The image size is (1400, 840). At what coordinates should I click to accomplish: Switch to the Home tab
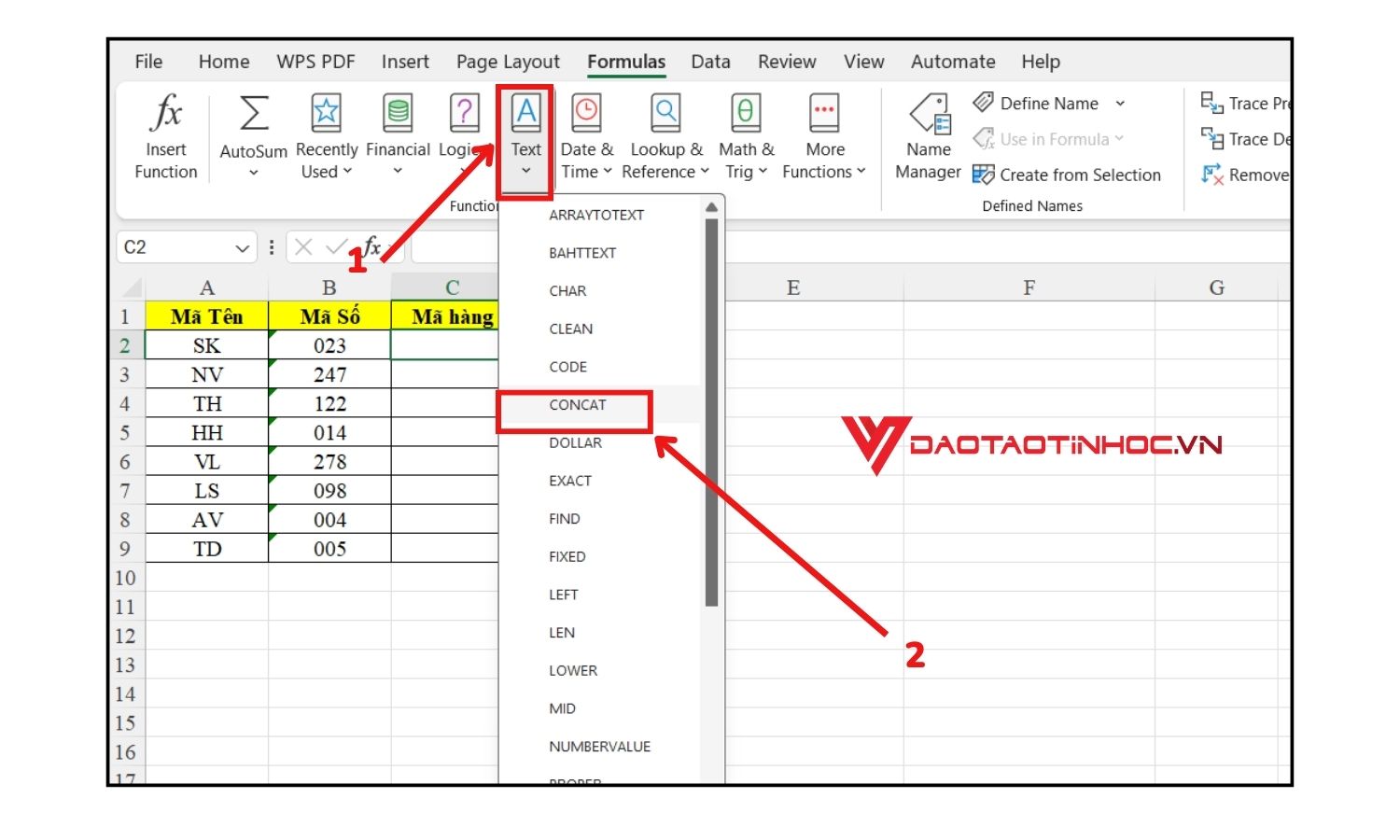[224, 62]
